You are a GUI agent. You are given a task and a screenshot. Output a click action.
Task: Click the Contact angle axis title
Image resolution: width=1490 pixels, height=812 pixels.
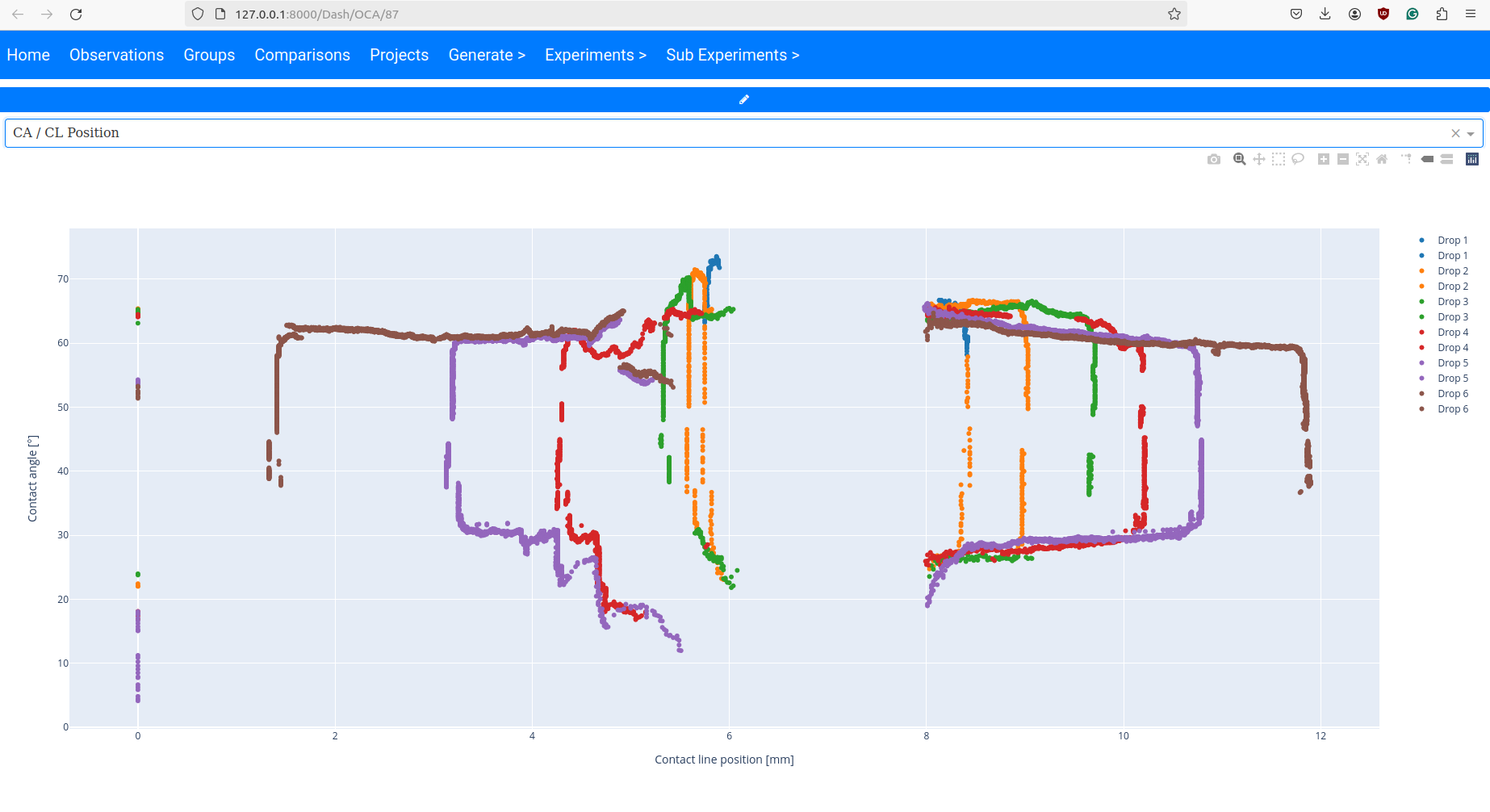tap(32, 479)
